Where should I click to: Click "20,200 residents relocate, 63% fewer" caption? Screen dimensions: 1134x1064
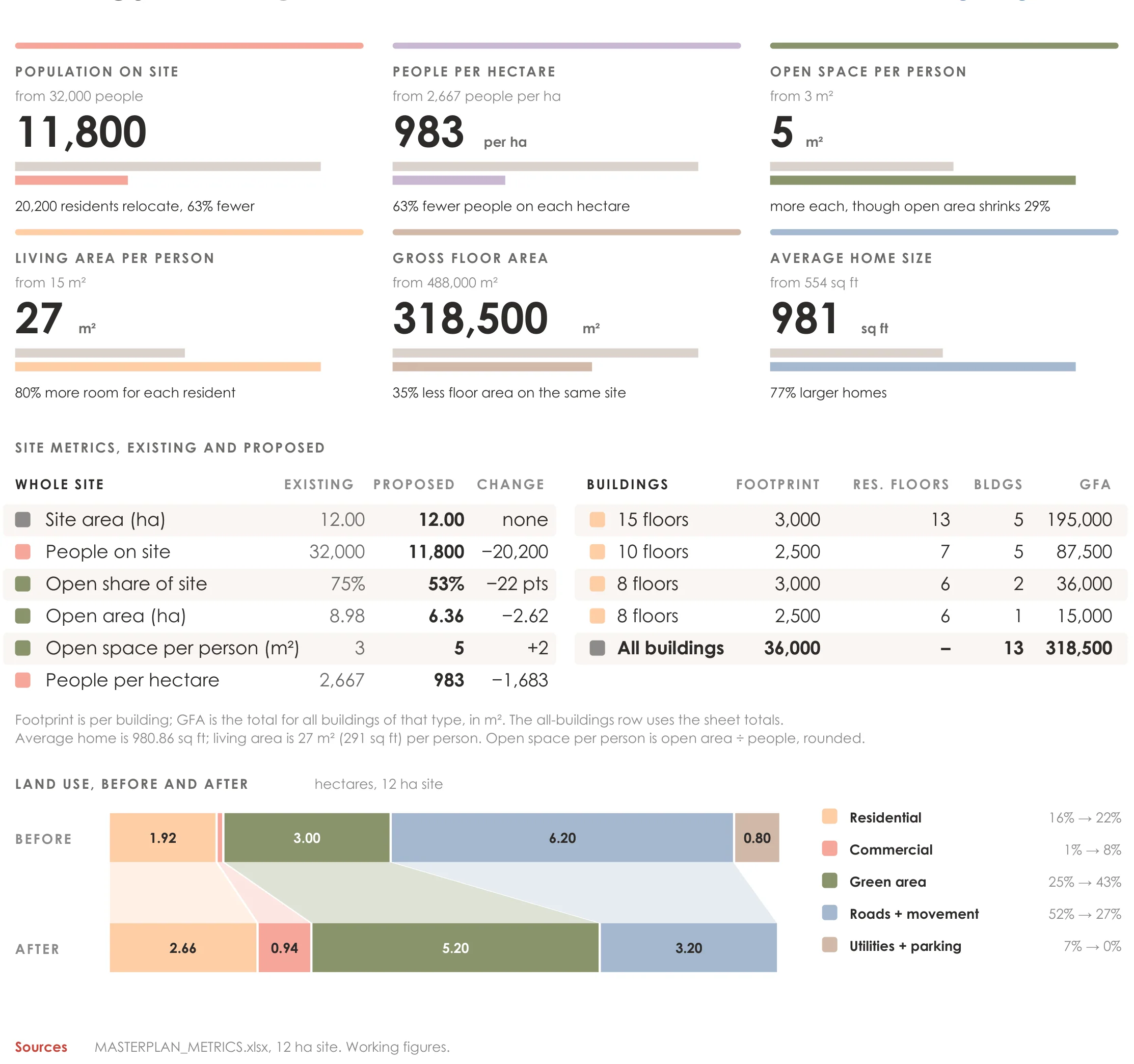pos(134,206)
